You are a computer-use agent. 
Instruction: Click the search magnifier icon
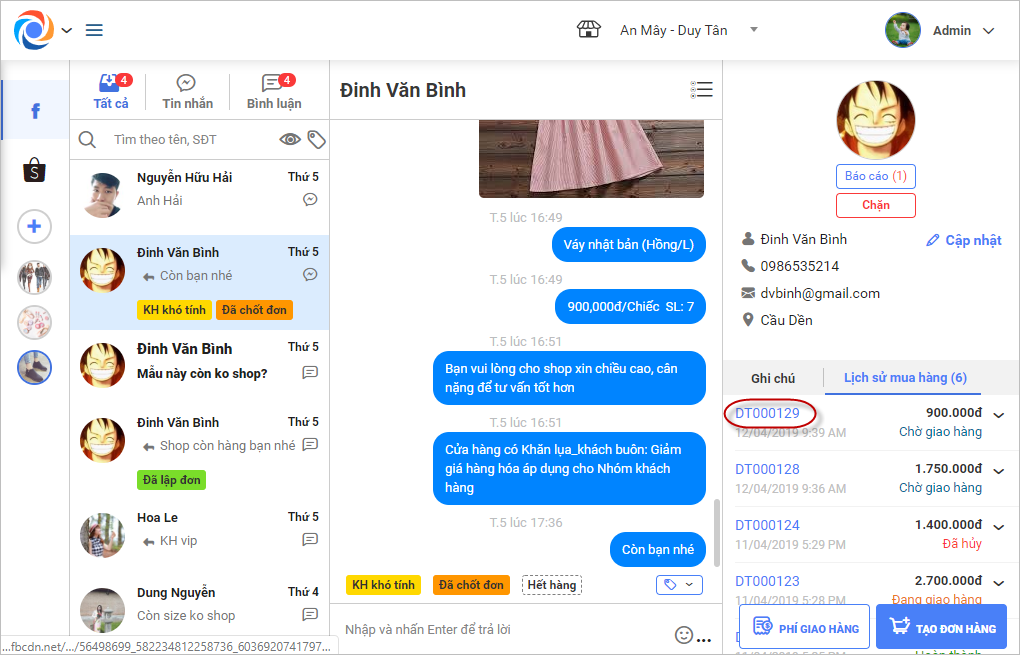click(x=87, y=139)
